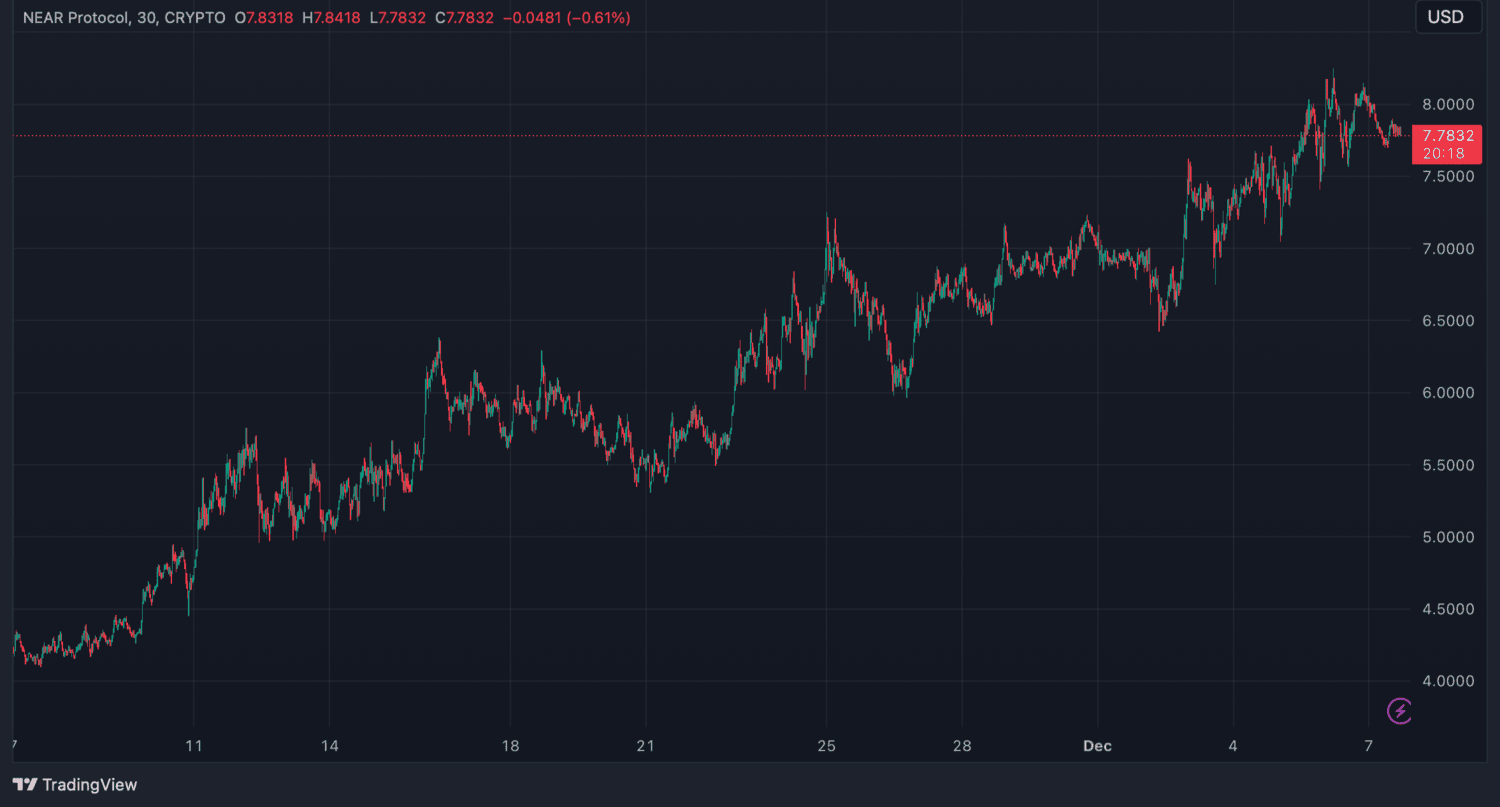Image resolution: width=1500 pixels, height=807 pixels.
Task: Click the 18 date on time axis
Action: pyautogui.click(x=510, y=746)
